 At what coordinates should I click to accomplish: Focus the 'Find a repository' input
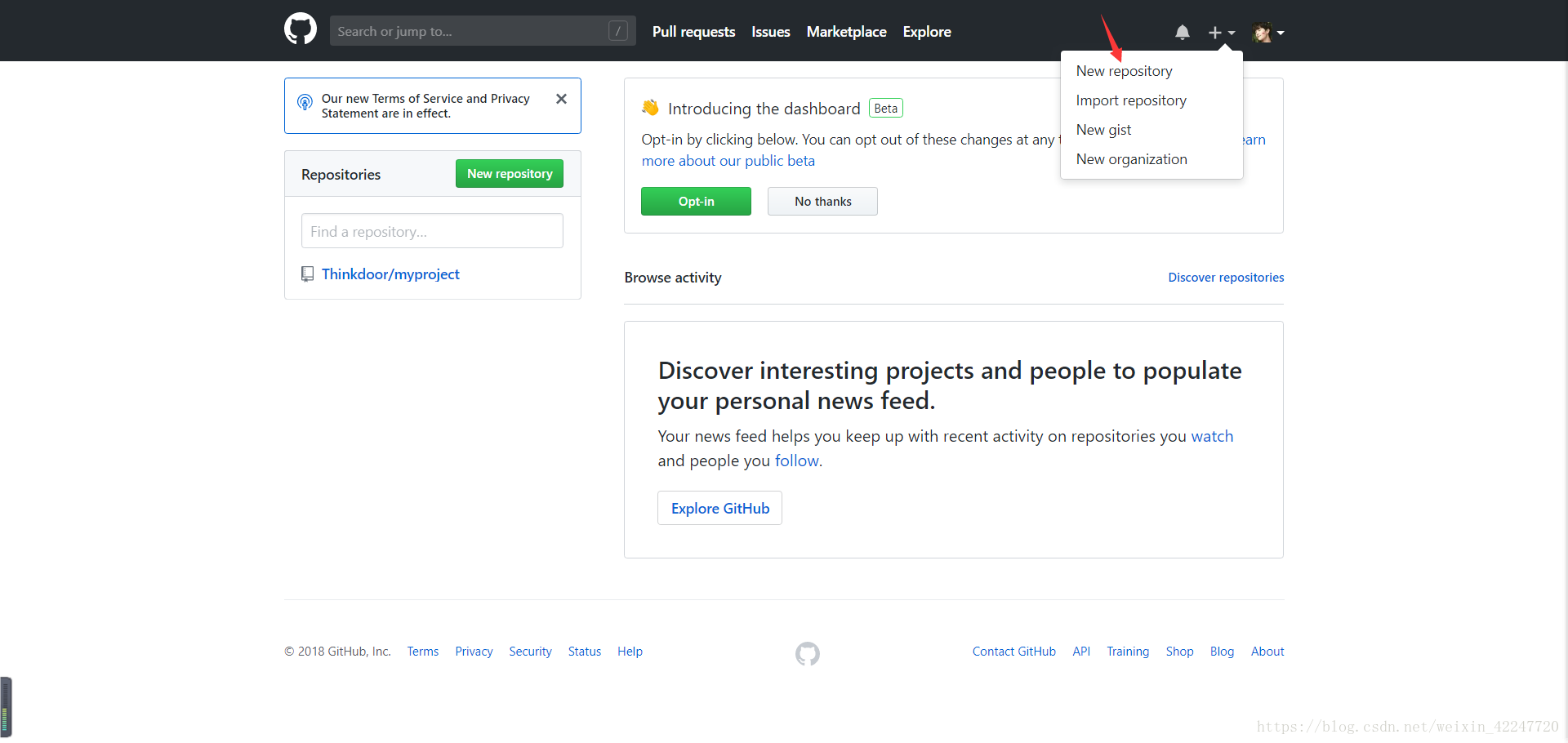coord(432,231)
